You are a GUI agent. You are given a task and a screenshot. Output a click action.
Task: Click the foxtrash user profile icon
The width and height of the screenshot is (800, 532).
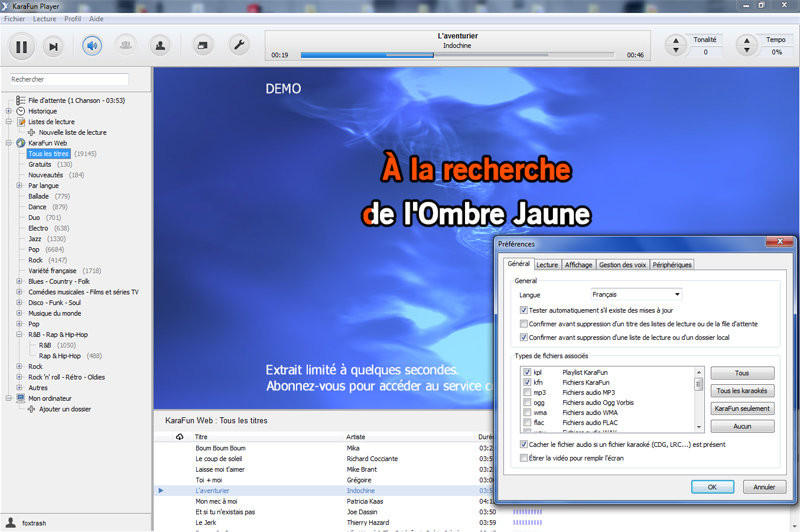[11, 522]
